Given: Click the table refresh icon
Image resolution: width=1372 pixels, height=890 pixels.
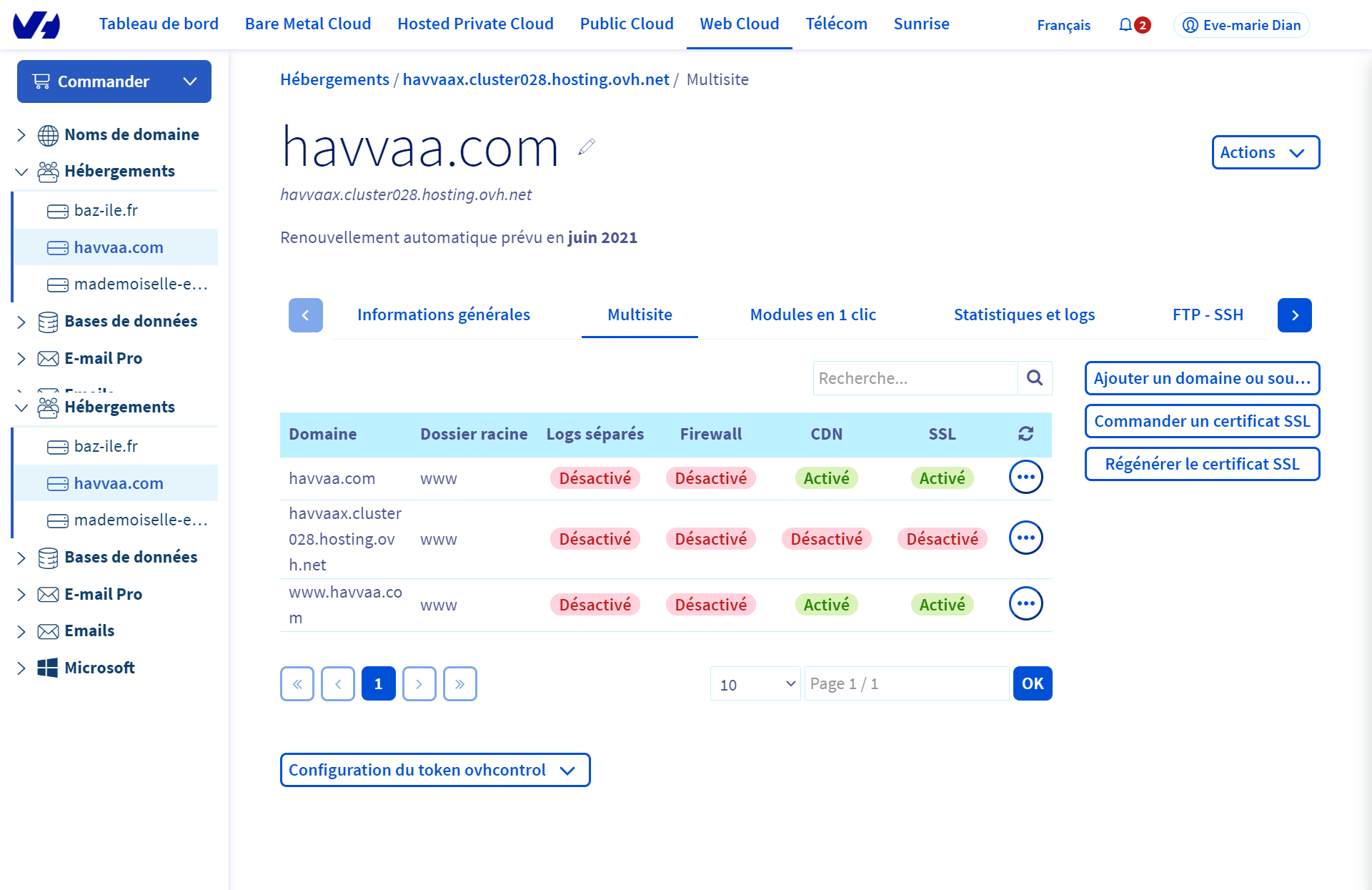Looking at the screenshot, I should coord(1025,434).
